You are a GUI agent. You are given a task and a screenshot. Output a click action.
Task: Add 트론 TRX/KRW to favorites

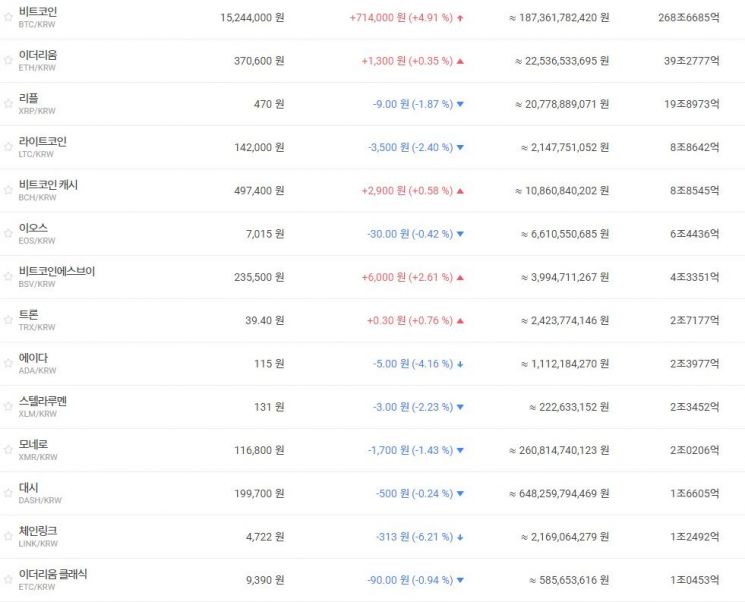[8, 320]
